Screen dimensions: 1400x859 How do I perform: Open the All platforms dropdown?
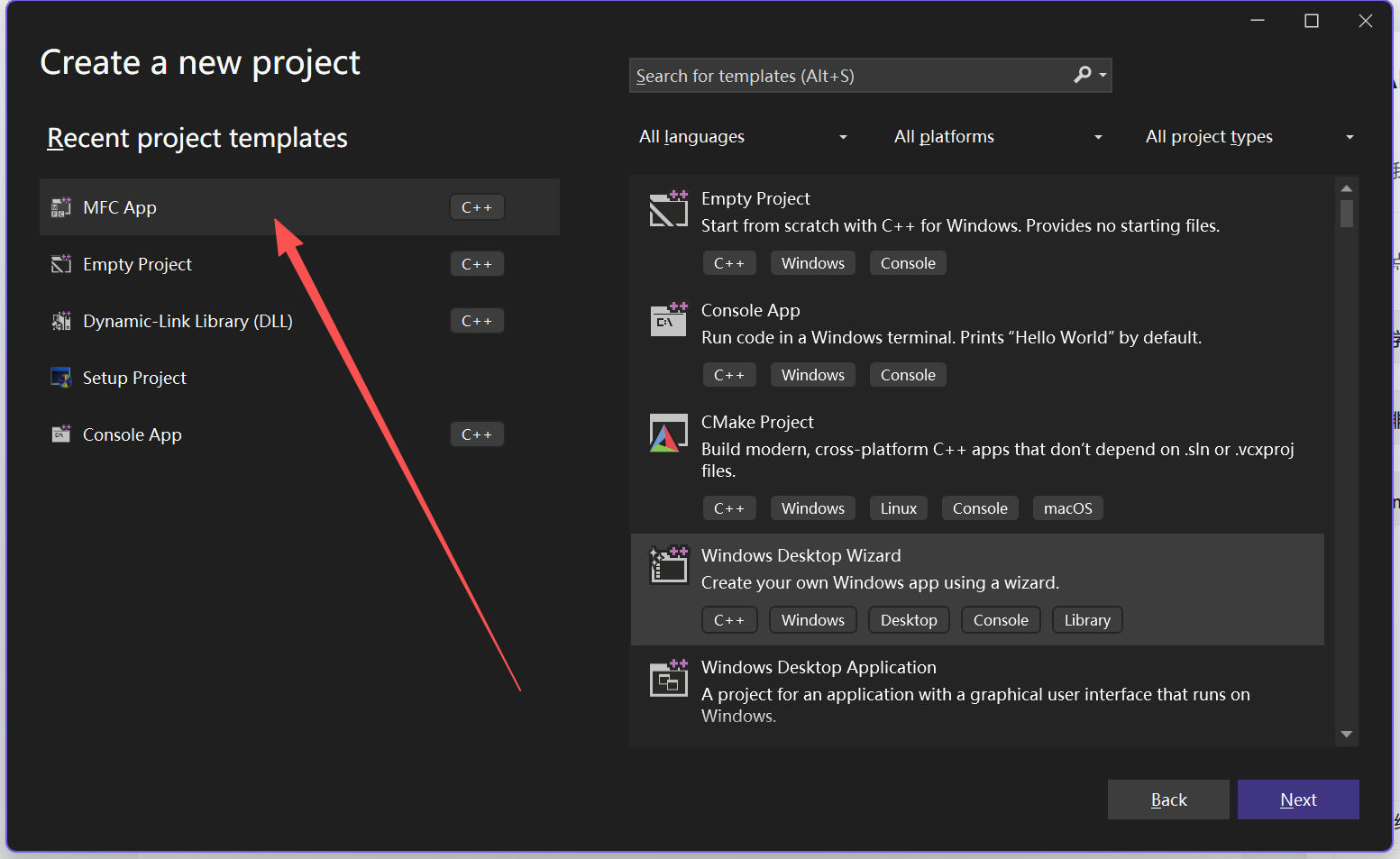tap(998, 137)
